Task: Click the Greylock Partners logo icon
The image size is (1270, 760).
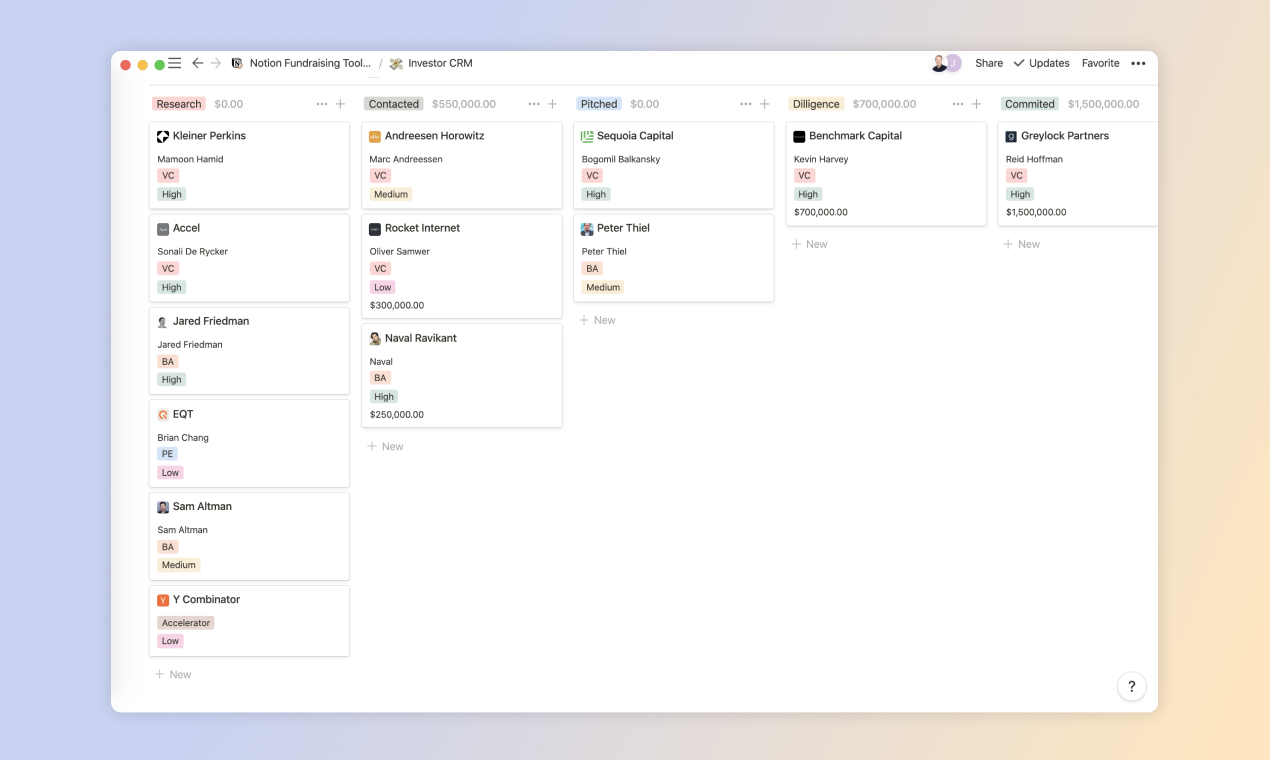Action: [1011, 136]
